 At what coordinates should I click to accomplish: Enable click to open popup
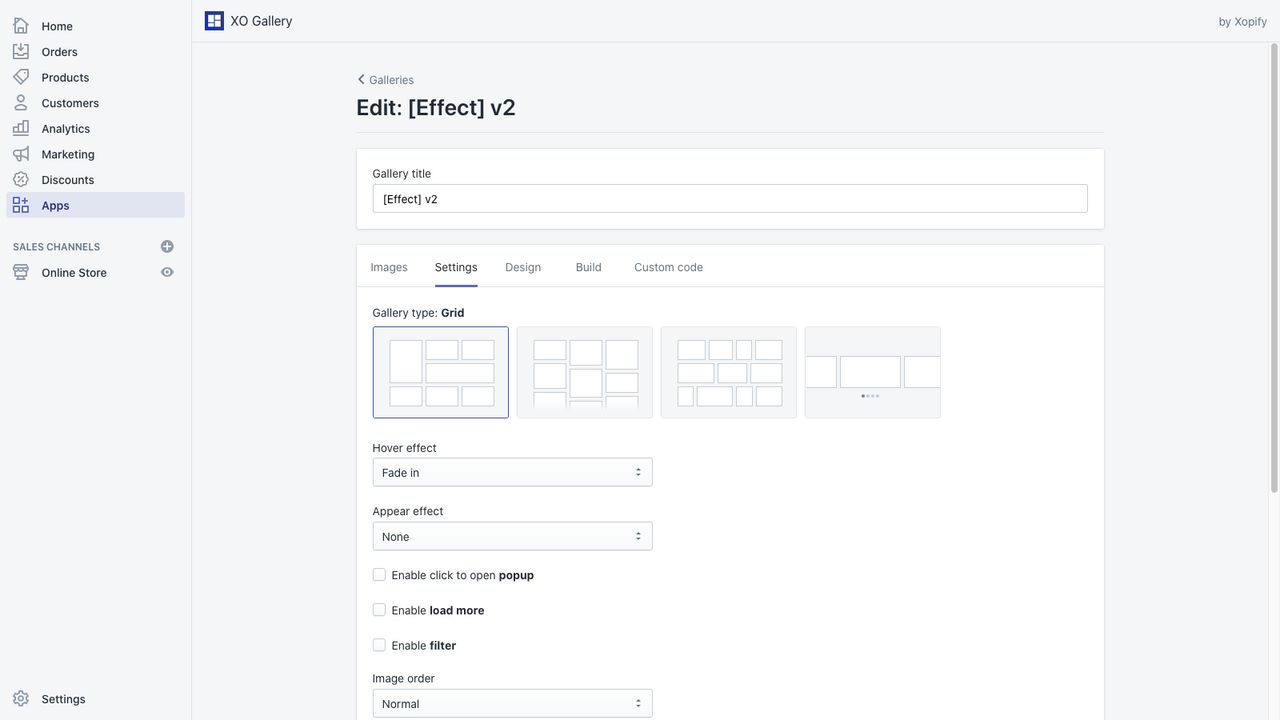click(379, 574)
